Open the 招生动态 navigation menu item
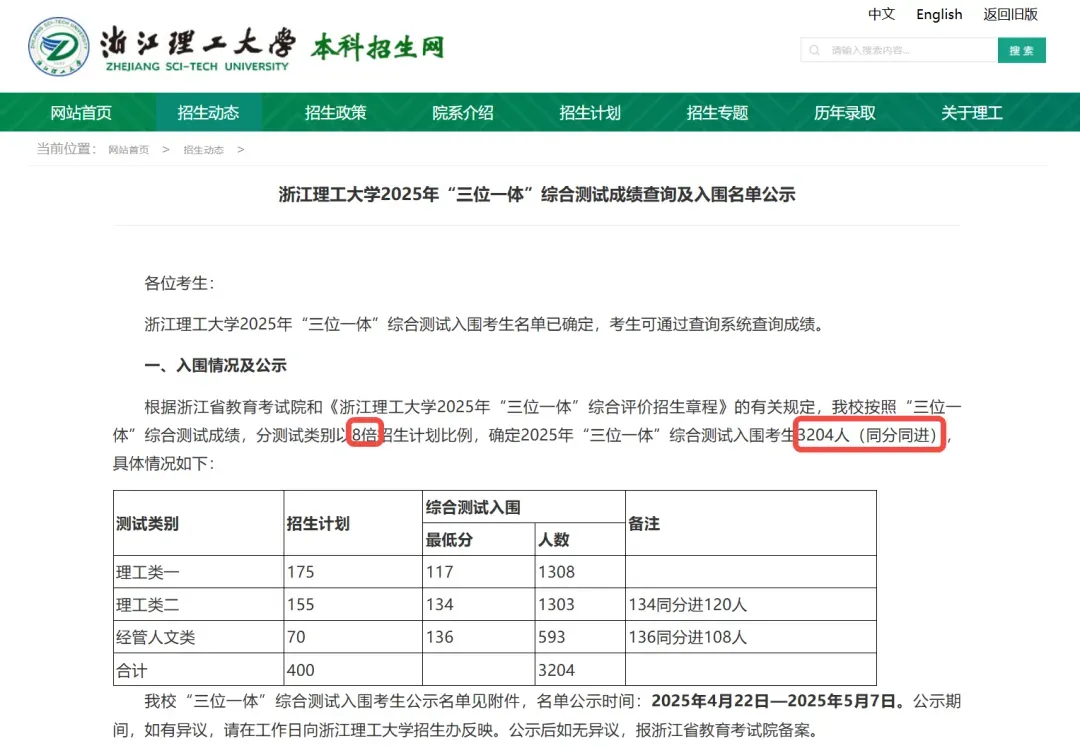The image size is (1080, 748). 208,112
